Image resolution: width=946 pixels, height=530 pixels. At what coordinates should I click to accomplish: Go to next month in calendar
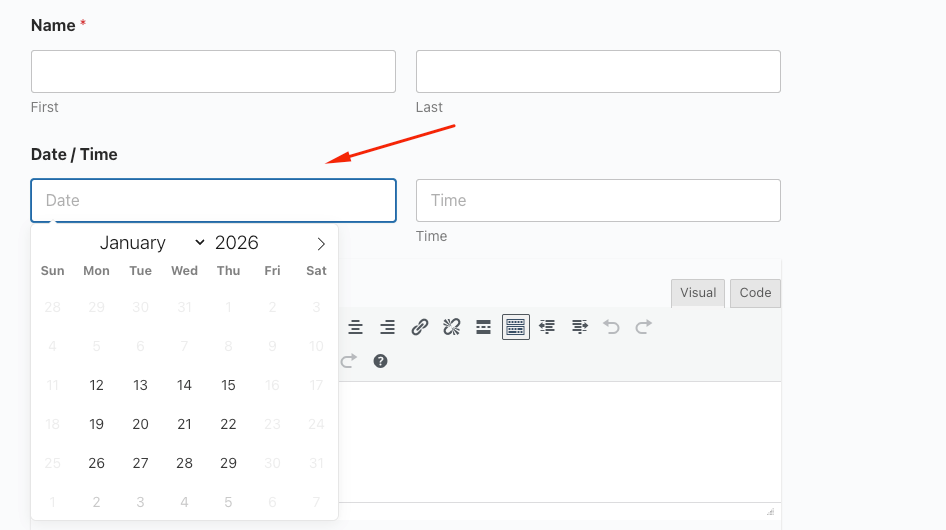click(x=321, y=244)
